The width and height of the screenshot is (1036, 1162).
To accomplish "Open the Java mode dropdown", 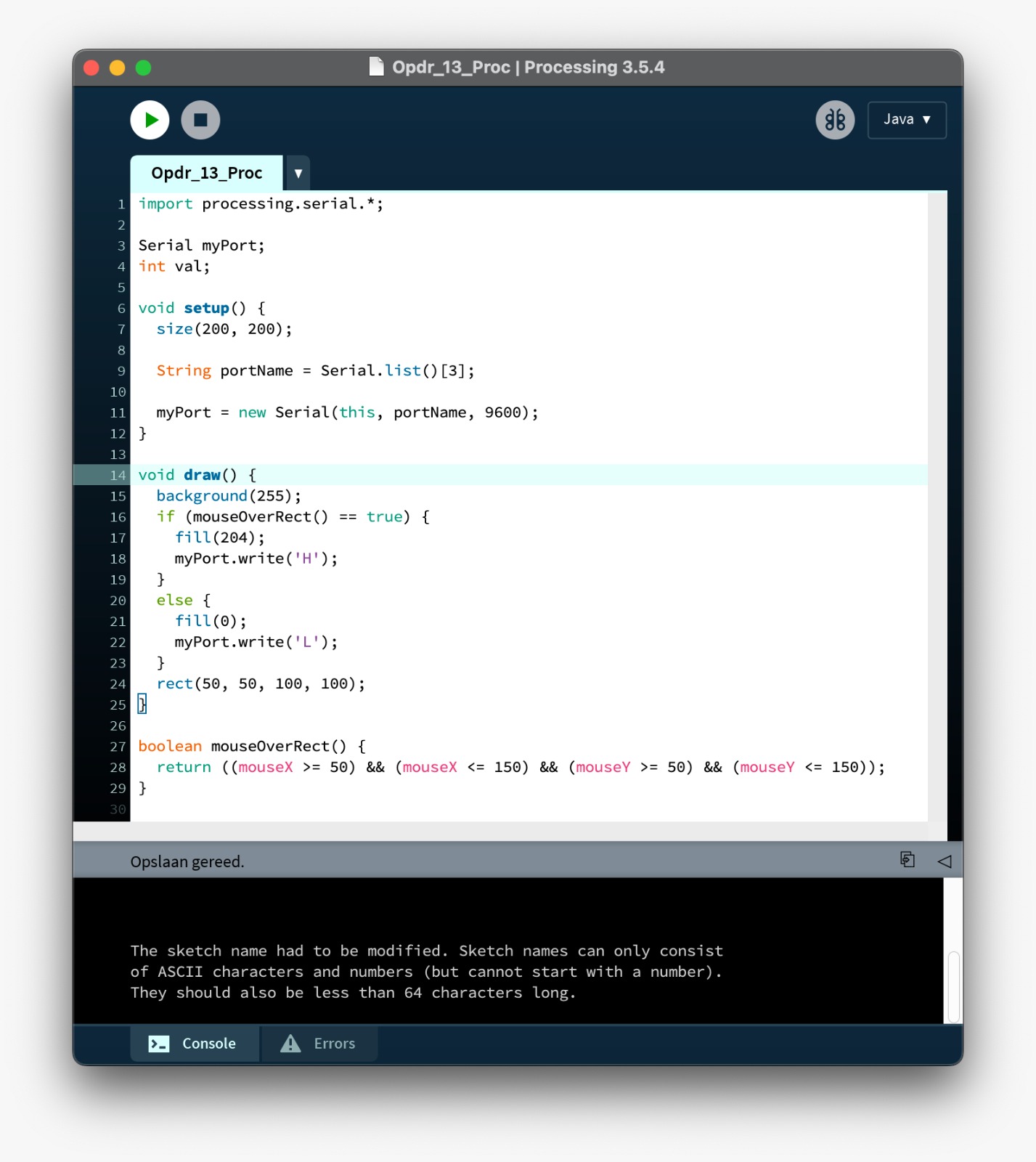I will coord(906,120).
